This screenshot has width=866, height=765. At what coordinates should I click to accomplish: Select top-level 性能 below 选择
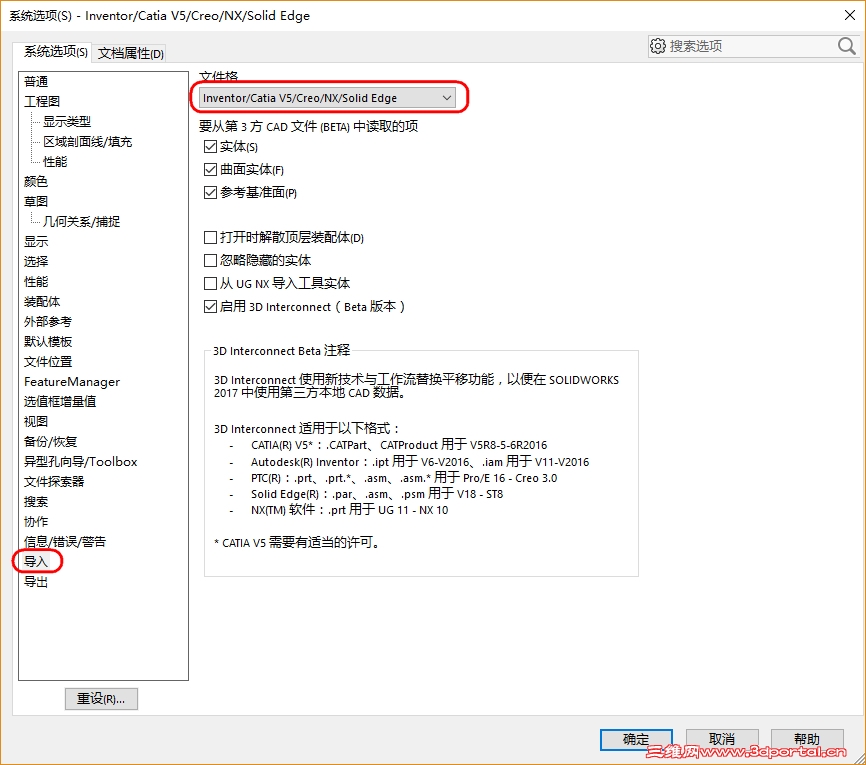click(x=36, y=282)
